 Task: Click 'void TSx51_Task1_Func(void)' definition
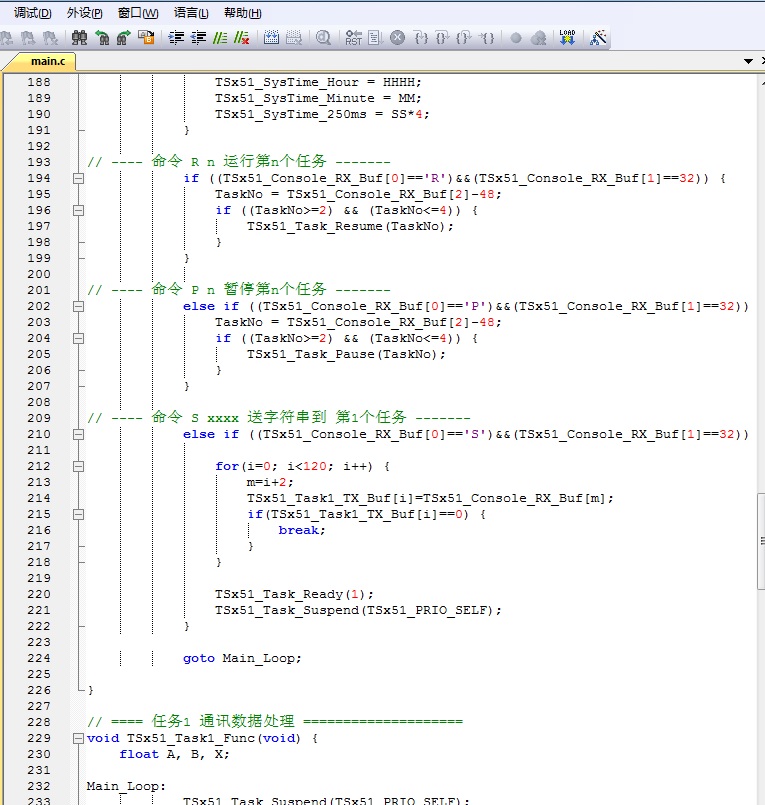(x=194, y=738)
